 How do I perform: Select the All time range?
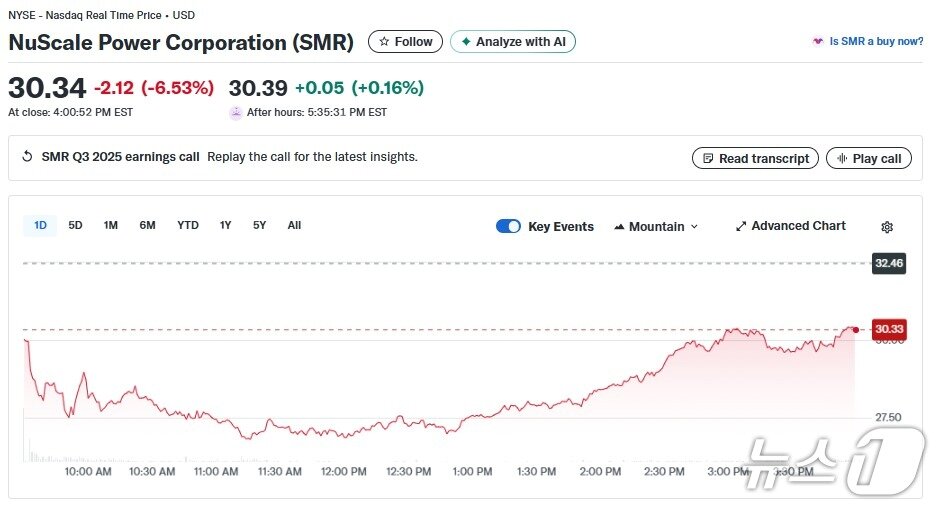(x=294, y=226)
